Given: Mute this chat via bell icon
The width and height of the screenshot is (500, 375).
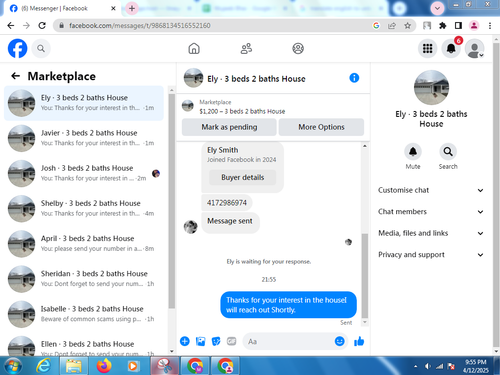Looking at the screenshot, I should coord(413,152).
